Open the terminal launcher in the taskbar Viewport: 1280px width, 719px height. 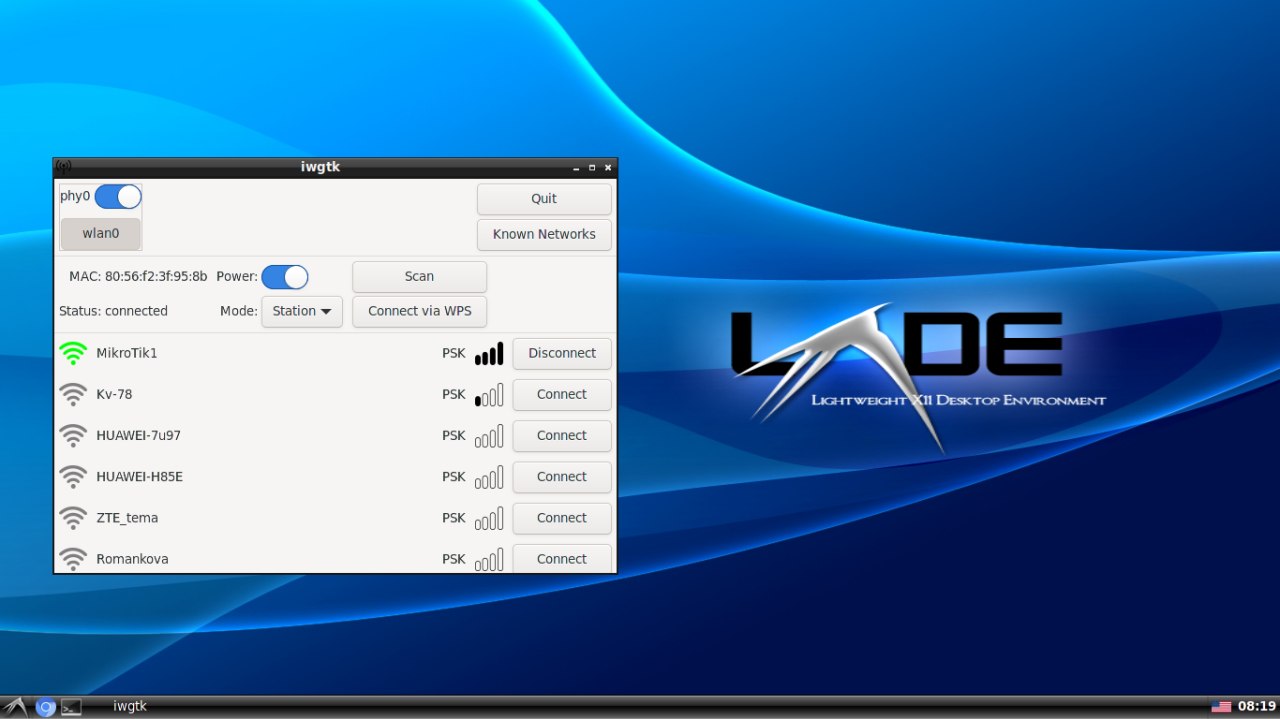tap(71, 707)
